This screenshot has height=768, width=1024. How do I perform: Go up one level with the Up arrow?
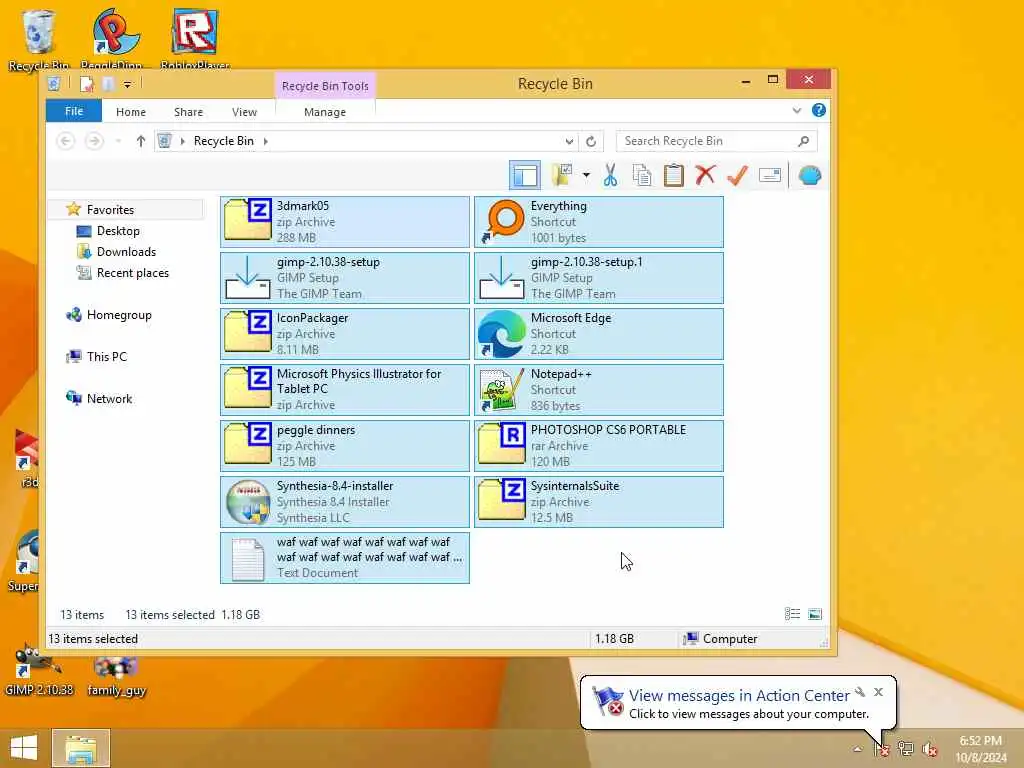tap(140, 140)
